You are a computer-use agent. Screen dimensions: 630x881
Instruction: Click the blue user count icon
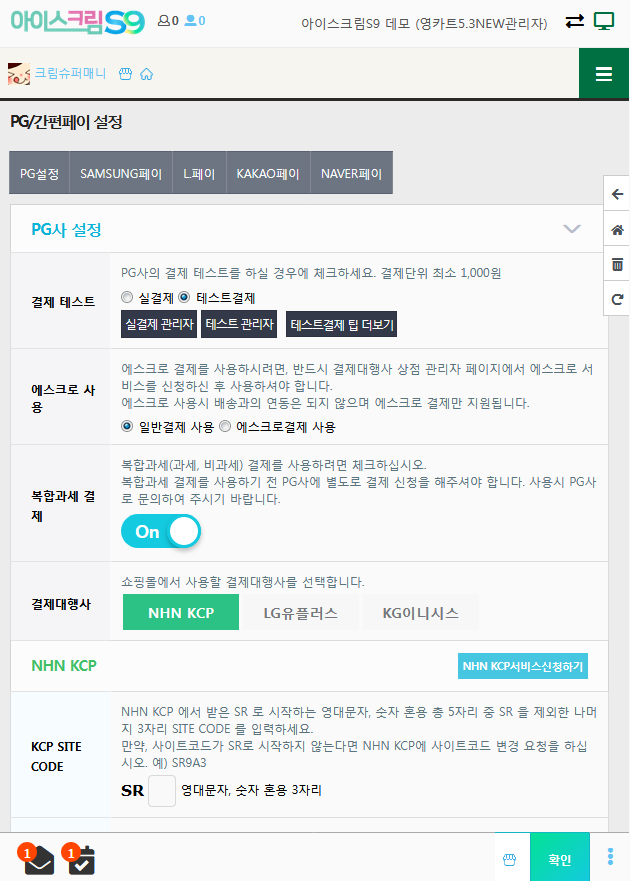click(x=191, y=21)
